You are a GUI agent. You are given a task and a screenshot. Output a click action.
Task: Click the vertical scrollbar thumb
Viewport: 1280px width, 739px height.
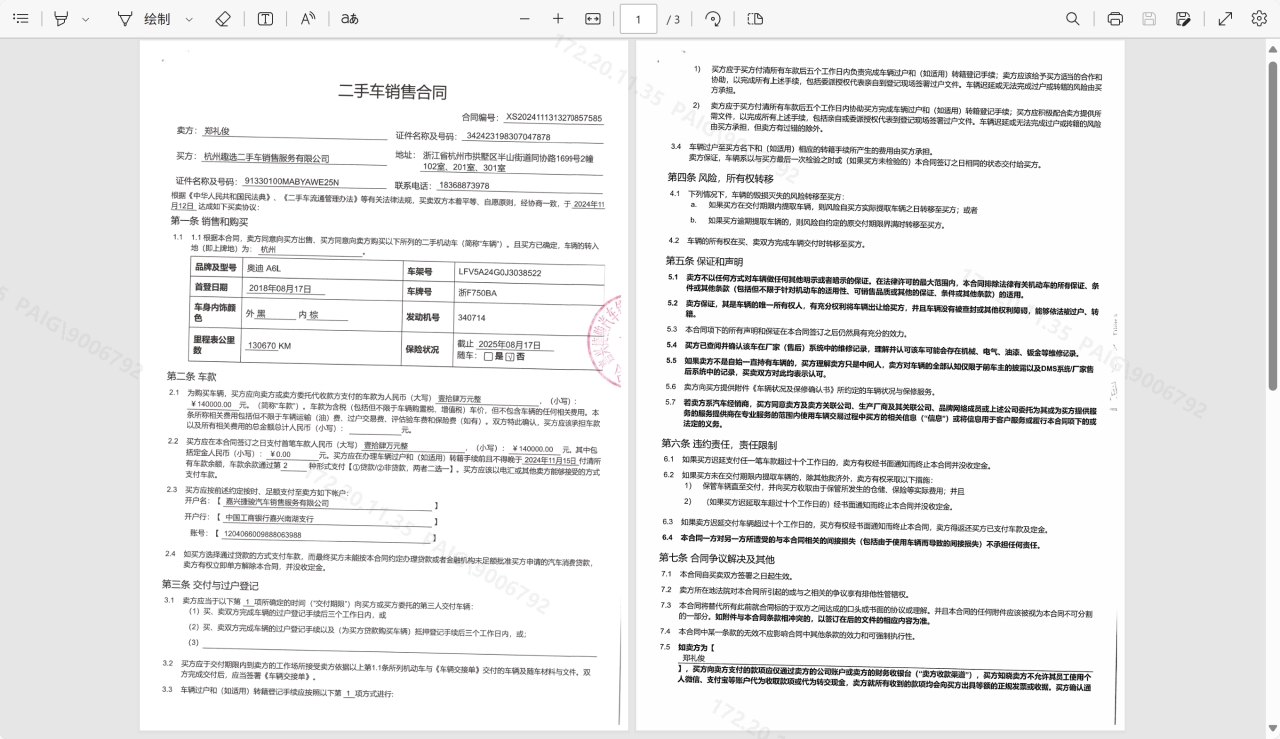click(1273, 225)
